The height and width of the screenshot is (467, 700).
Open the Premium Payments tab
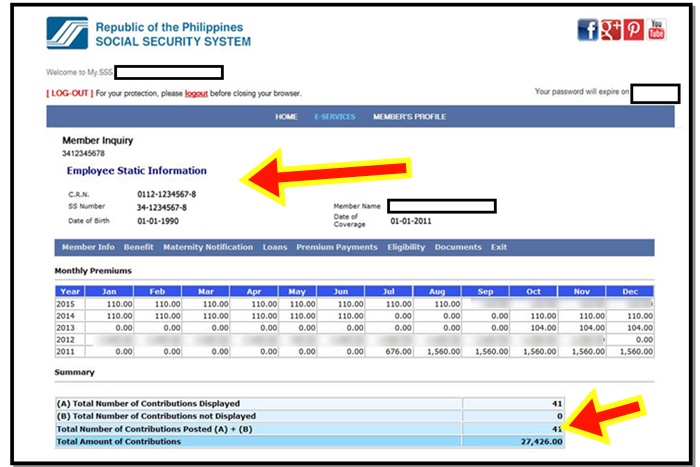point(337,247)
